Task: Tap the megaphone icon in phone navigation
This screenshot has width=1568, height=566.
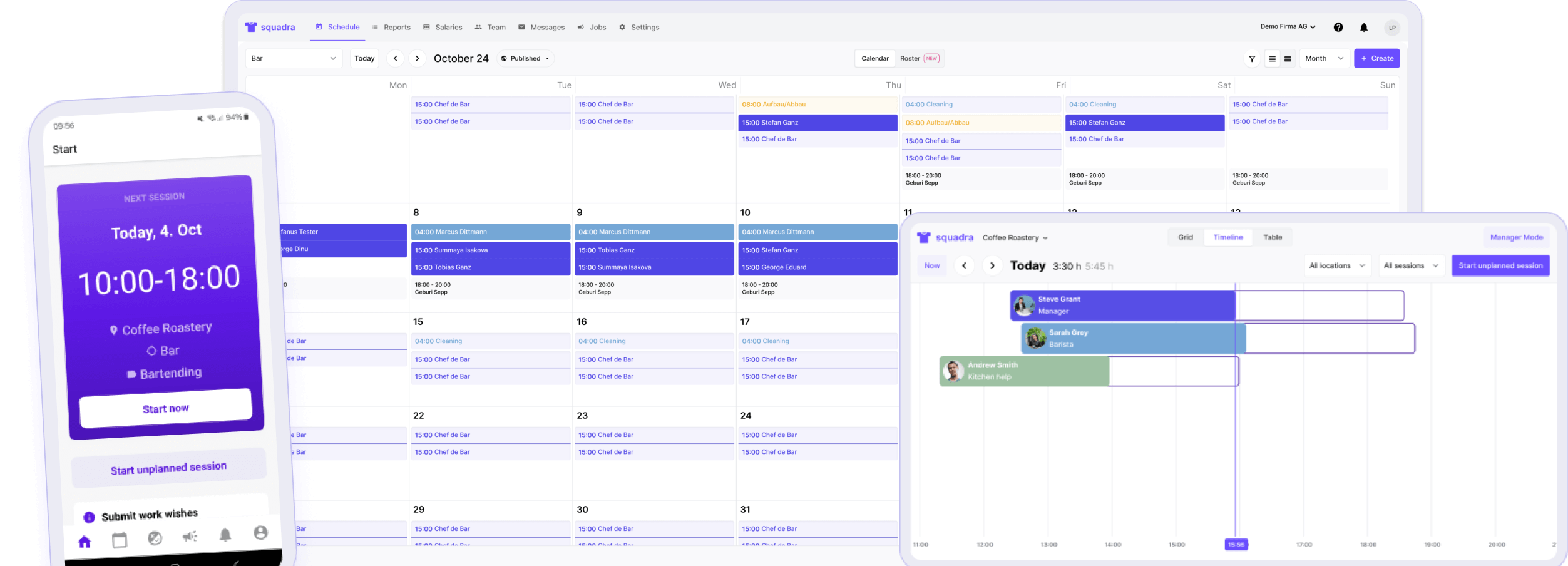Action: click(190, 536)
